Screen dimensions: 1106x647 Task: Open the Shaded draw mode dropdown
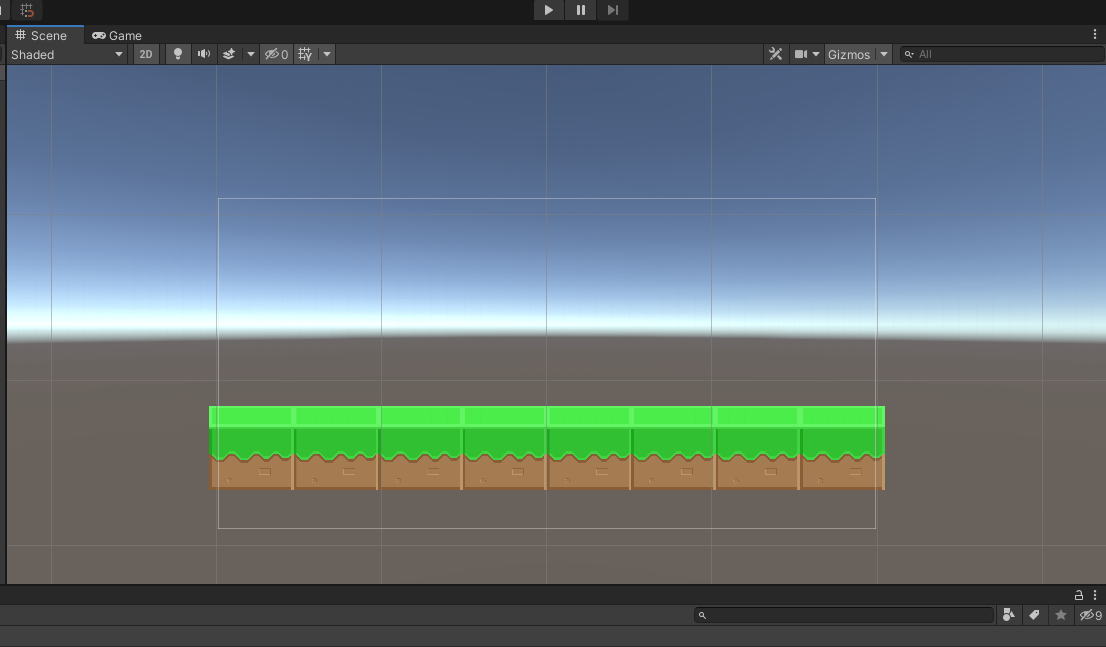66,54
